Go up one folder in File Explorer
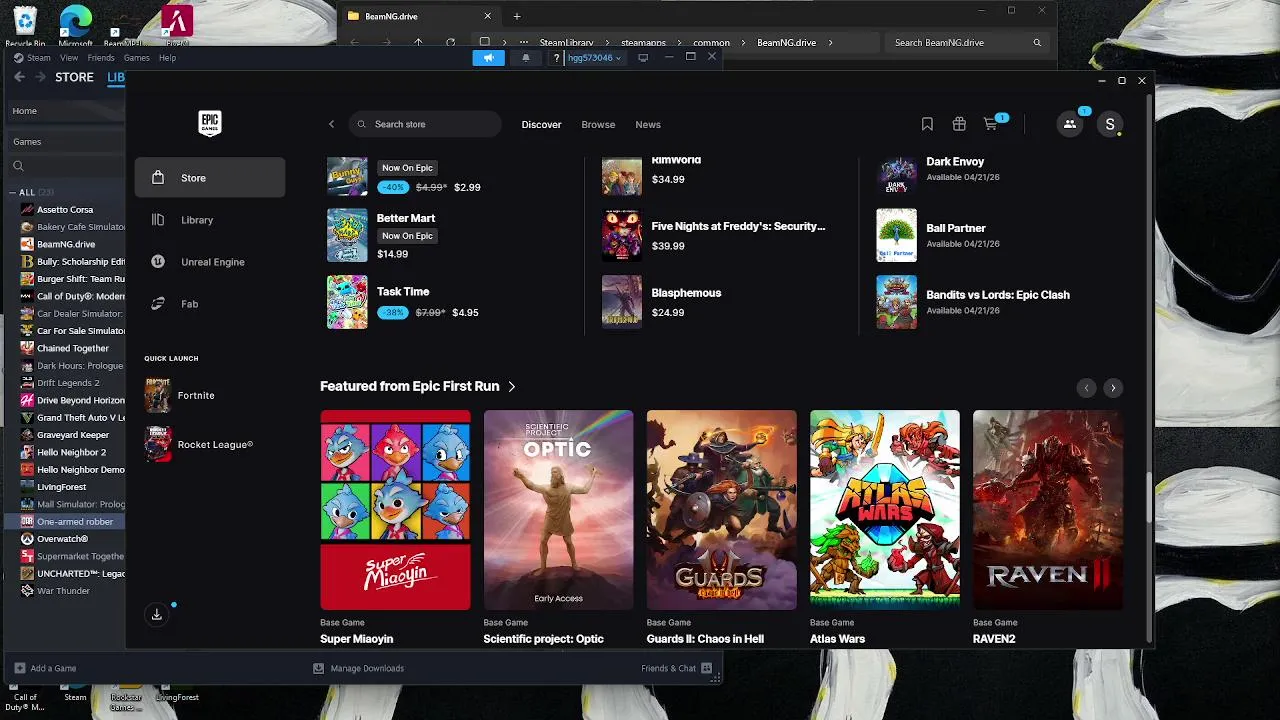This screenshot has width=1280, height=720. (x=418, y=43)
